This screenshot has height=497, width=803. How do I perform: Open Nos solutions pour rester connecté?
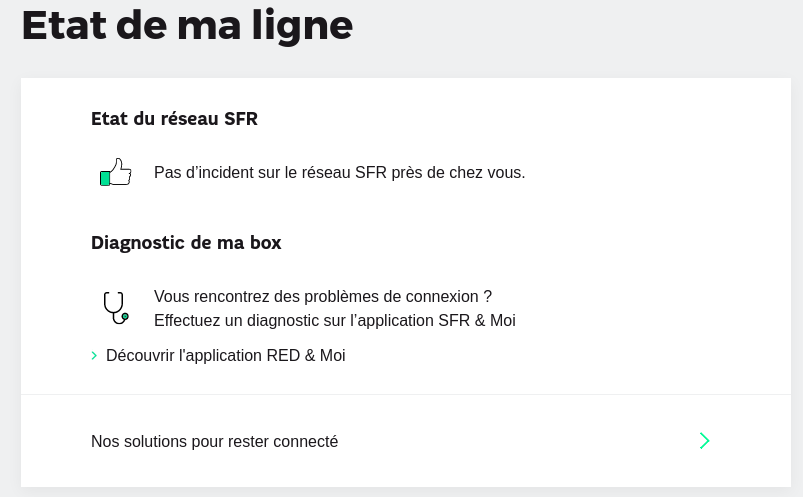click(406, 441)
